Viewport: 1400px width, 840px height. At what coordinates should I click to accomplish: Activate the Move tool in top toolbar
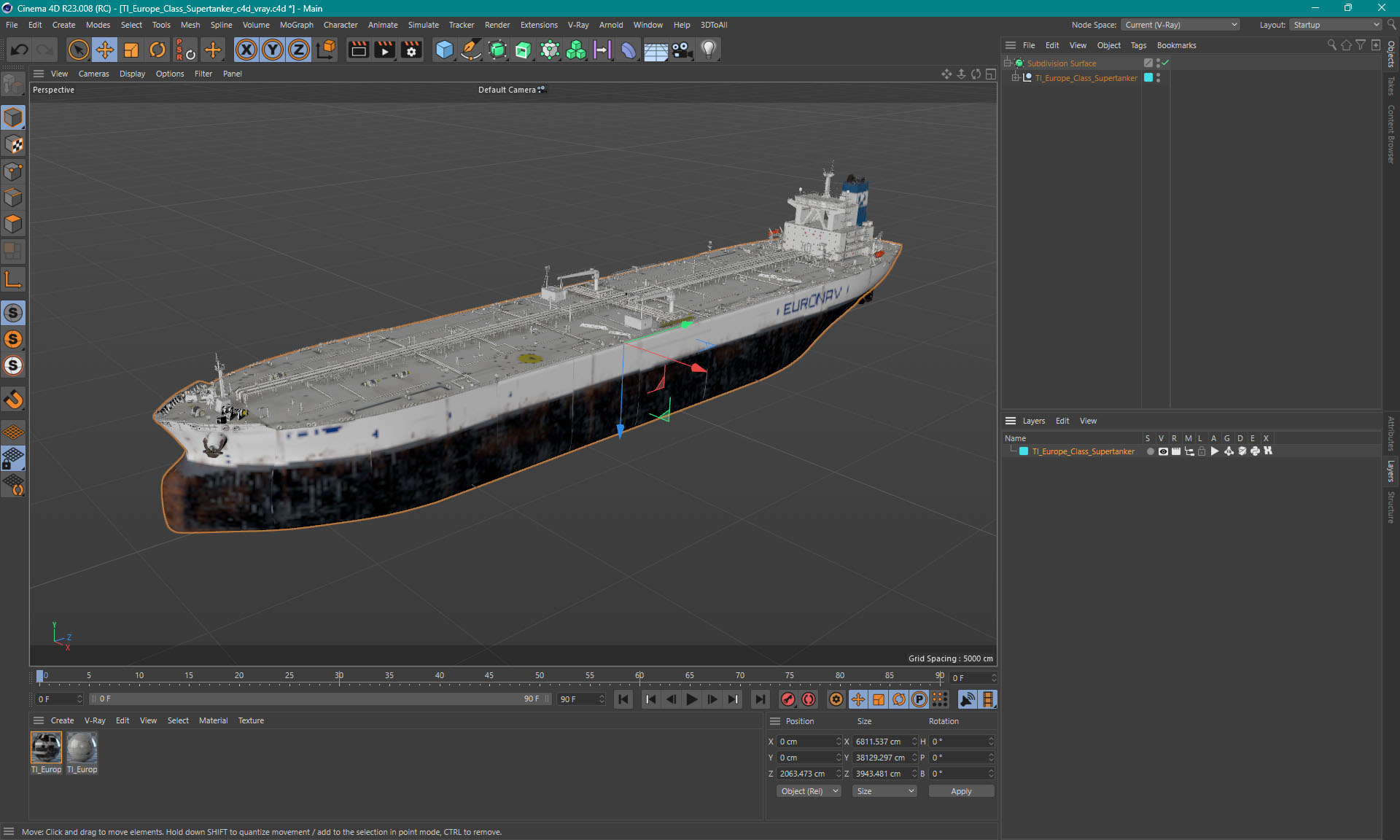click(105, 50)
